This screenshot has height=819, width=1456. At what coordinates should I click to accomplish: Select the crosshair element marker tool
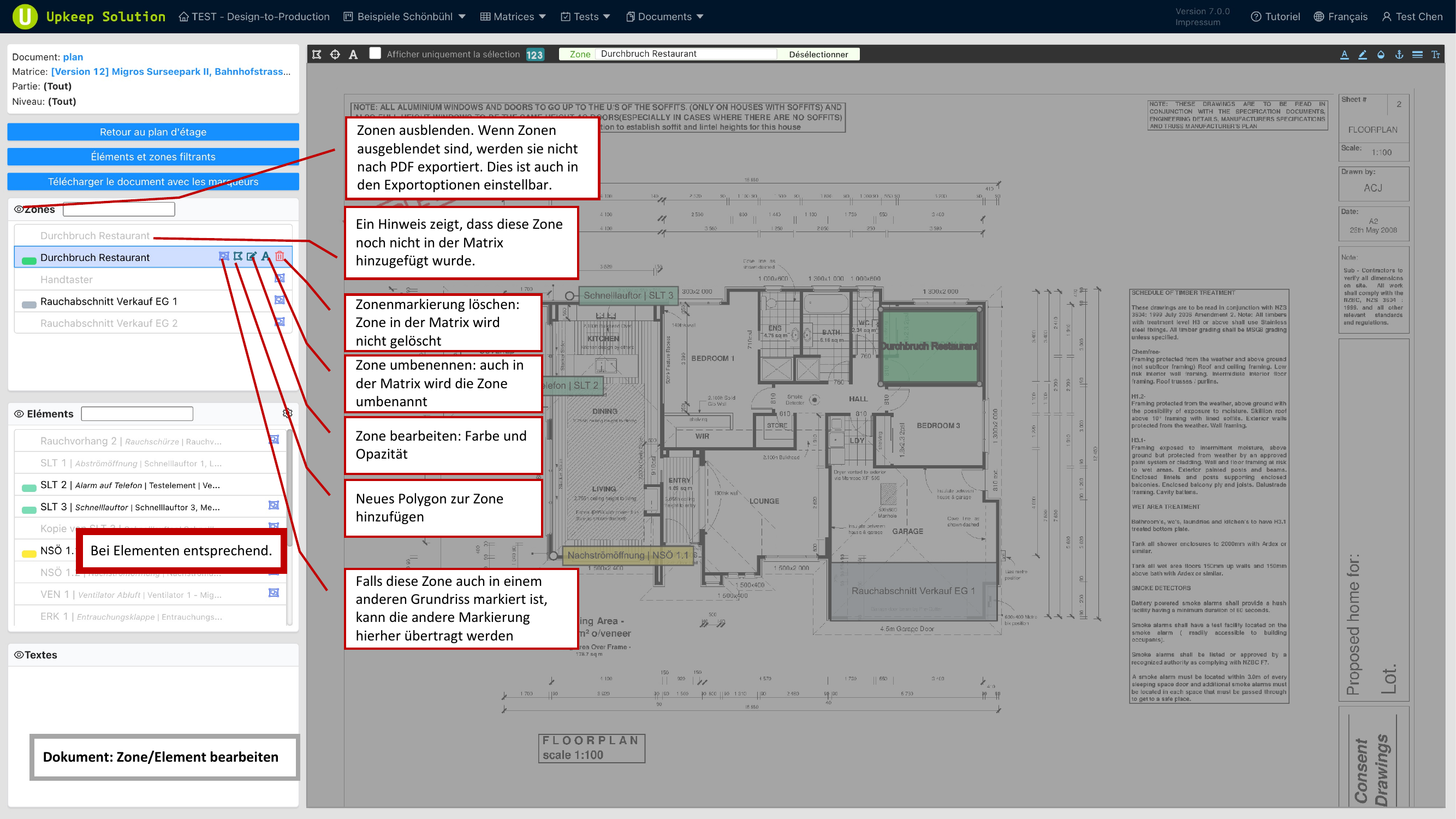335,54
